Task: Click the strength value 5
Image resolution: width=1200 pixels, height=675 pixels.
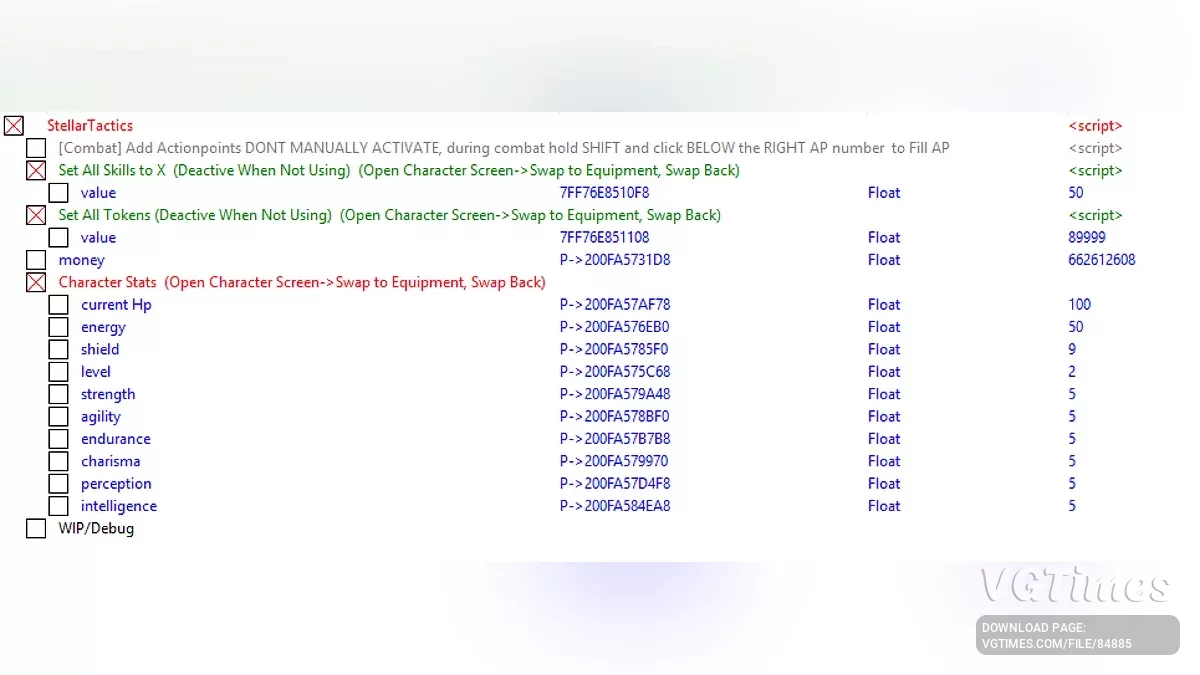Action: [x=1072, y=394]
